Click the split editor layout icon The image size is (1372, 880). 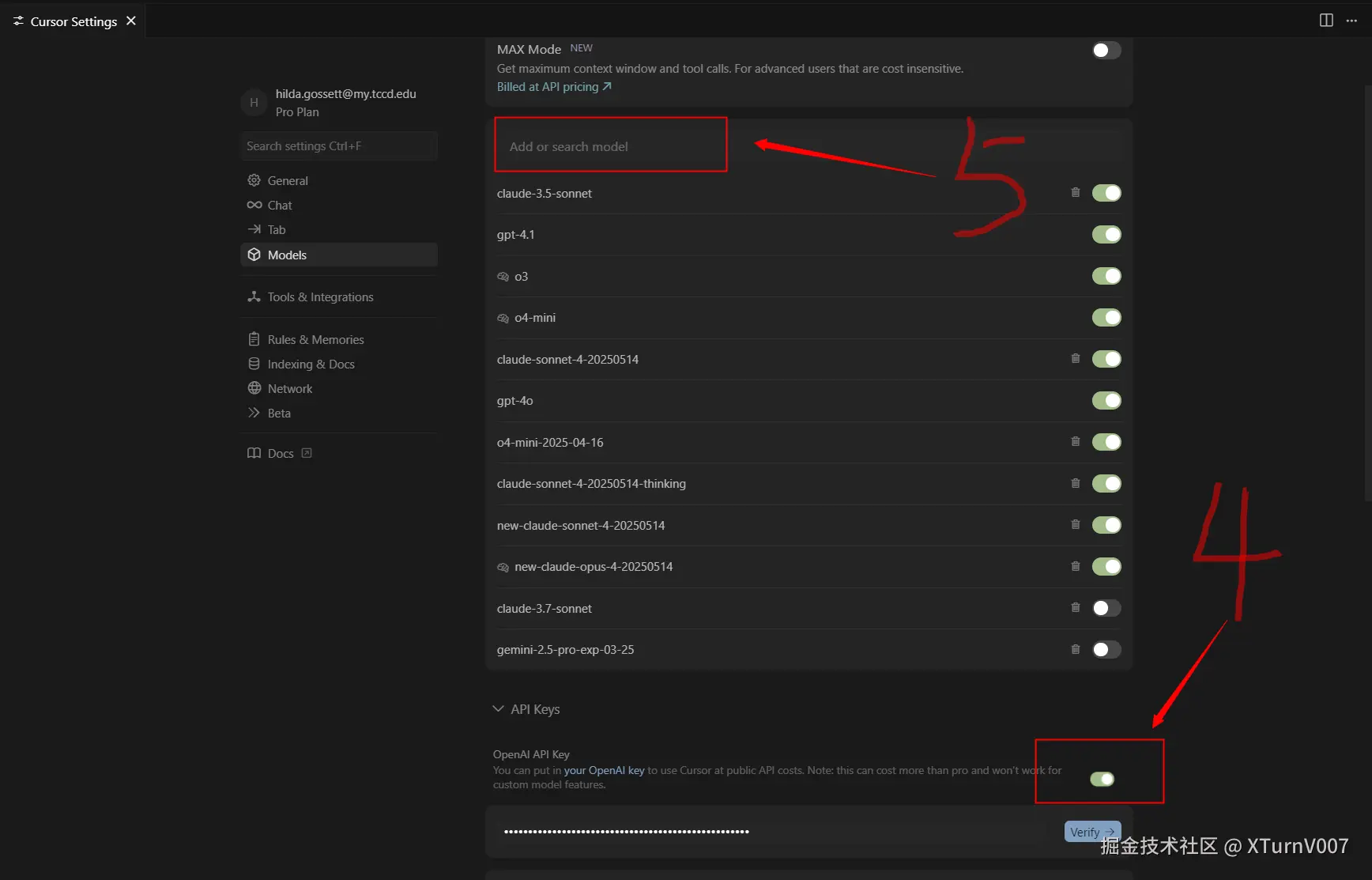pos(1326,21)
